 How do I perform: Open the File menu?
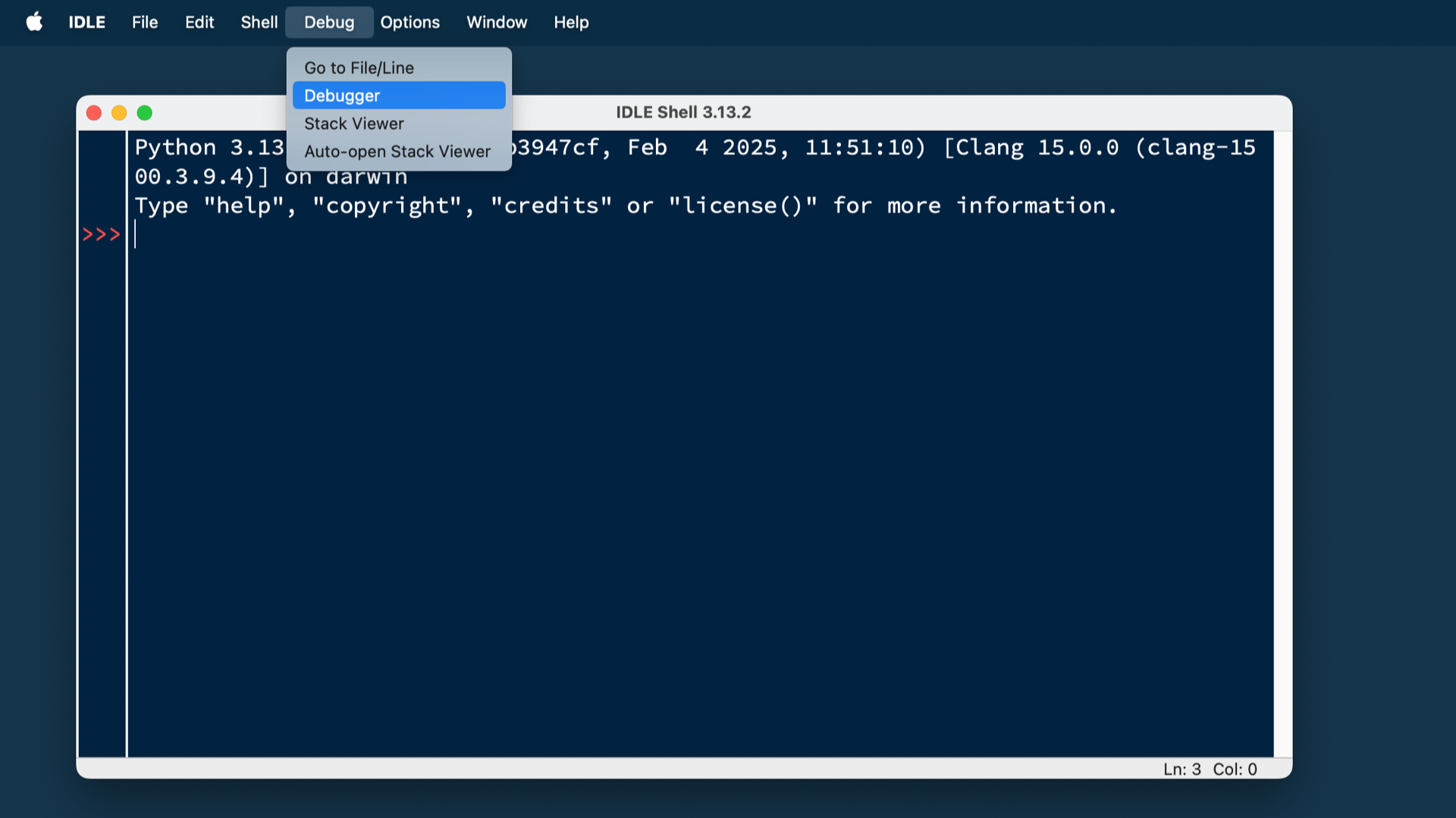(x=144, y=22)
